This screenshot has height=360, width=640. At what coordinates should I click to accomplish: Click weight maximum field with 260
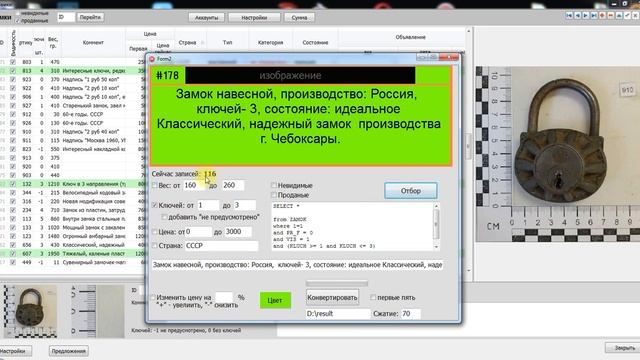(233, 185)
